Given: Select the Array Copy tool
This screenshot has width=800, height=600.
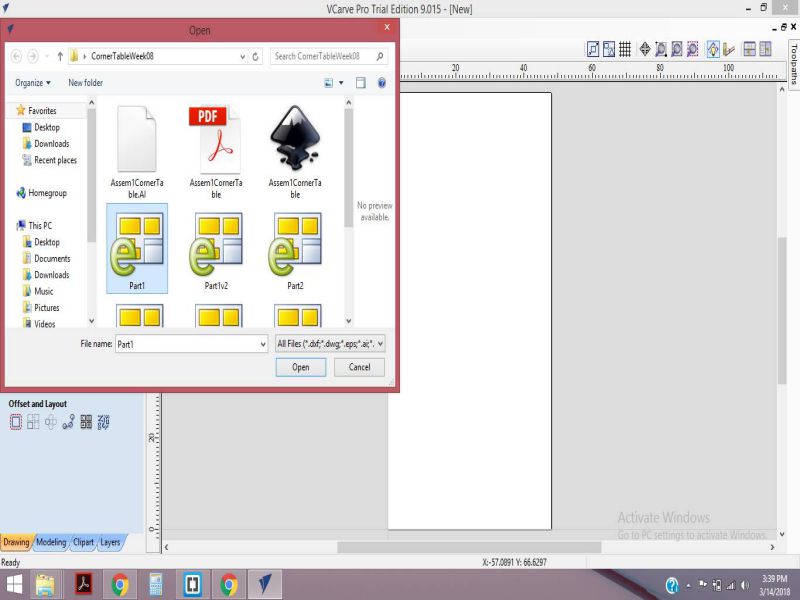Looking at the screenshot, I should pyautogui.click(x=33, y=422).
